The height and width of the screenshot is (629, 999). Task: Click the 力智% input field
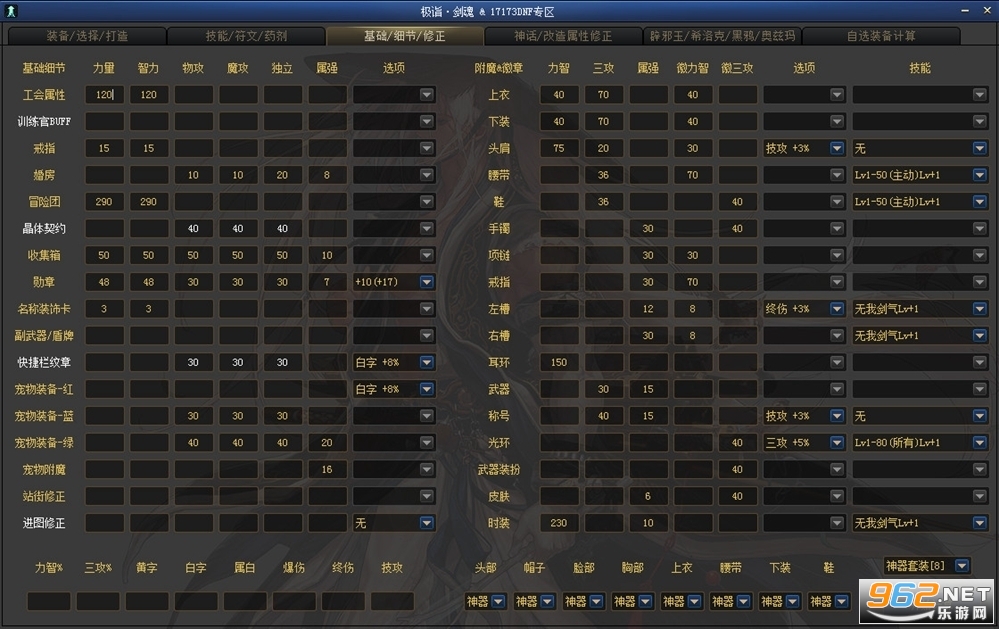tap(49, 601)
